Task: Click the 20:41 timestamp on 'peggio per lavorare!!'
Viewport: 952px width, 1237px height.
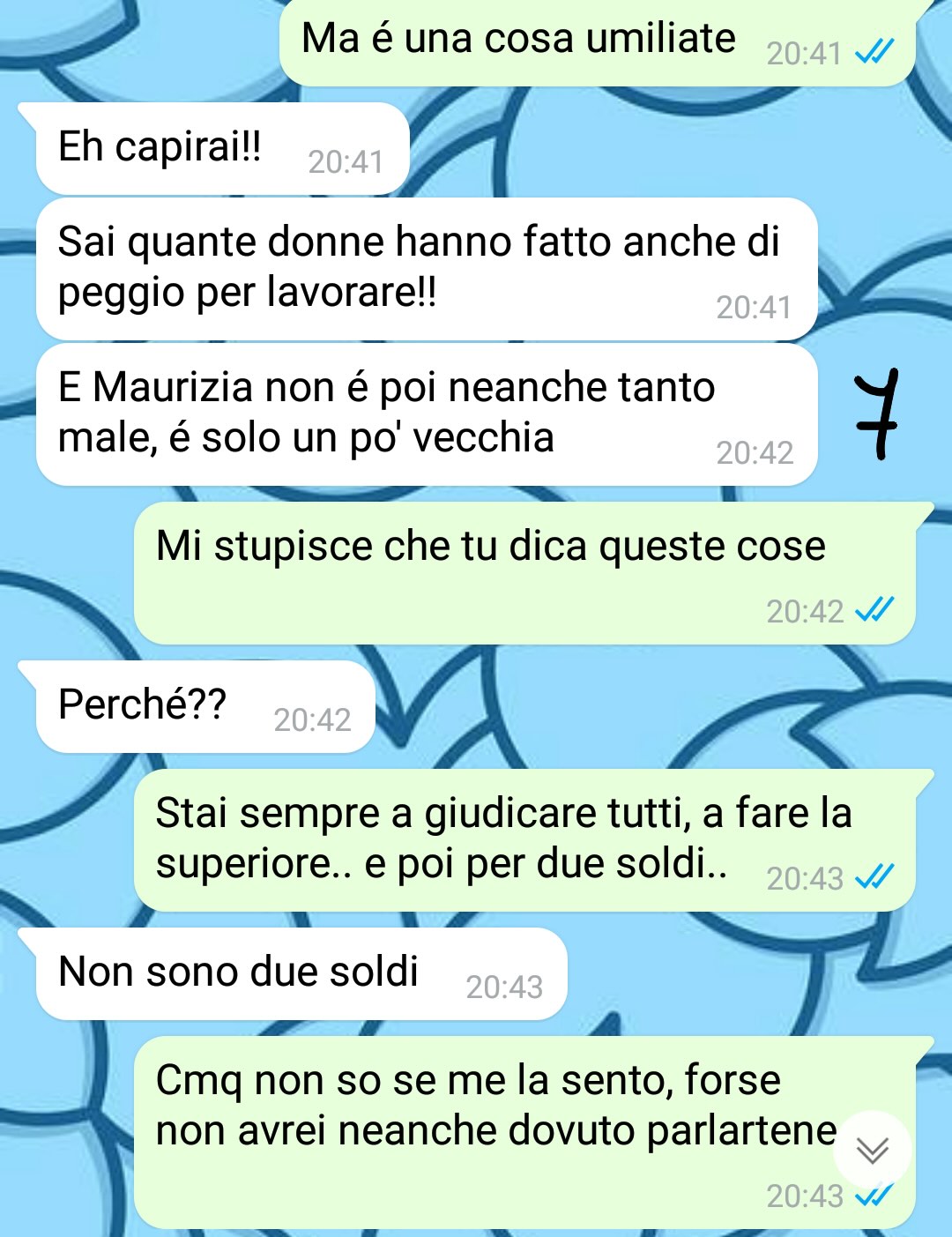Action: [754, 308]
